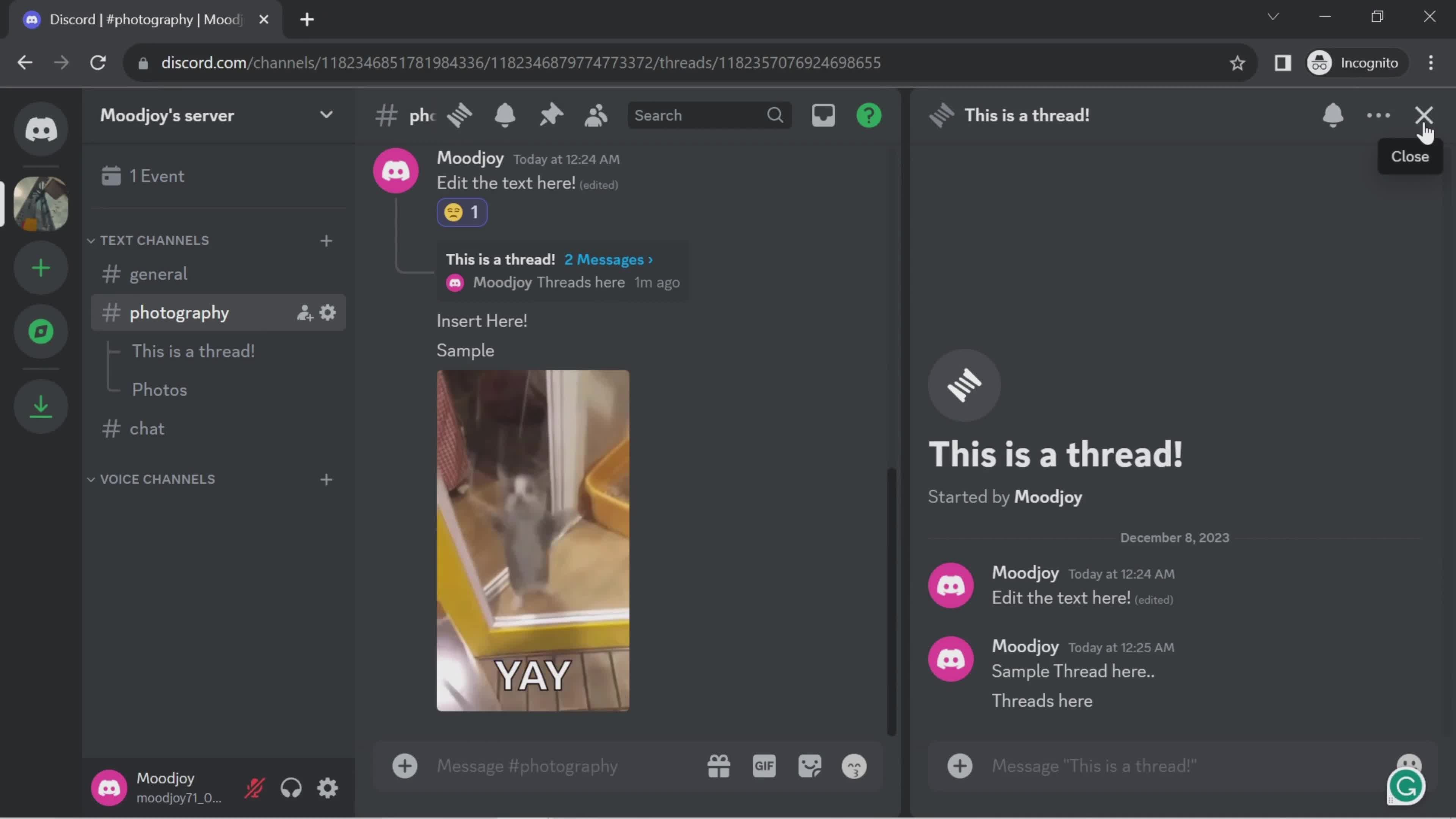Click Moodjoy username in photography message
This screenshot has height=819, width=1456.
[470, 158]
